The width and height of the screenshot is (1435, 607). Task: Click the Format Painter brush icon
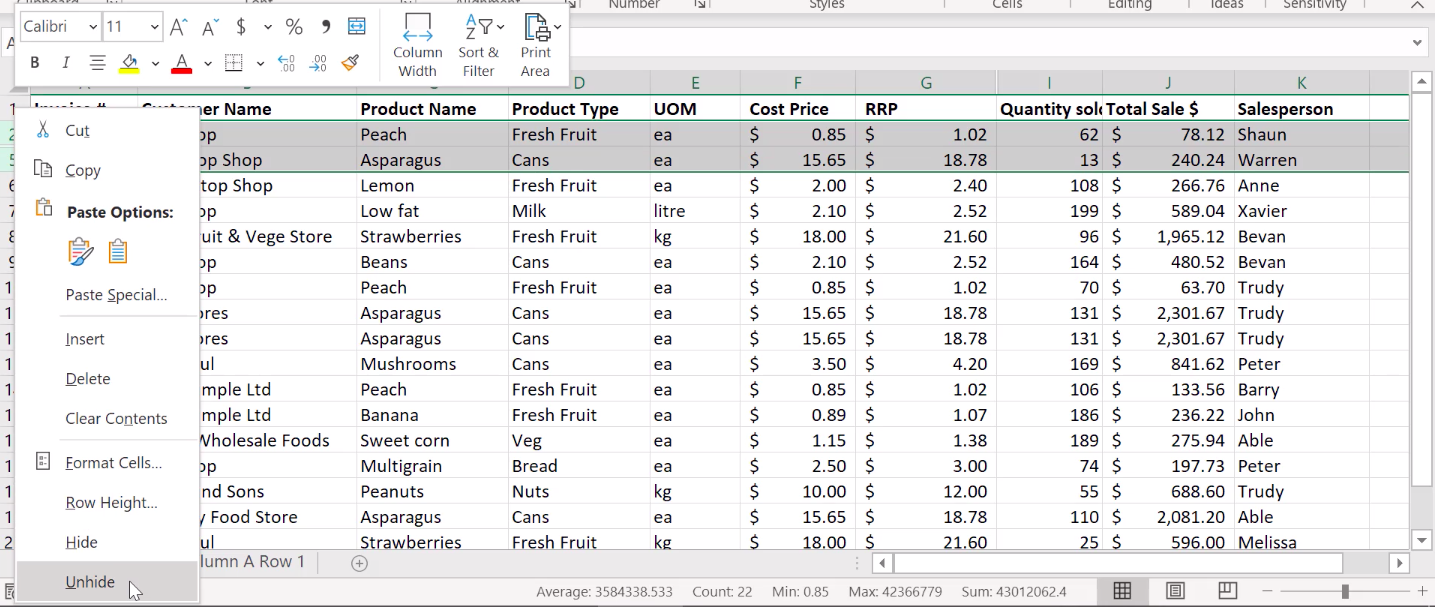tap(350, 63)
